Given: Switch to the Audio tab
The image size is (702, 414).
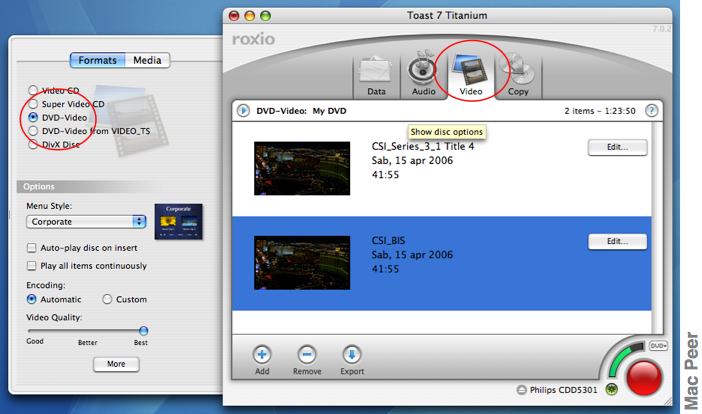Looking at the screenshot, I should click(x=423, y=76).
